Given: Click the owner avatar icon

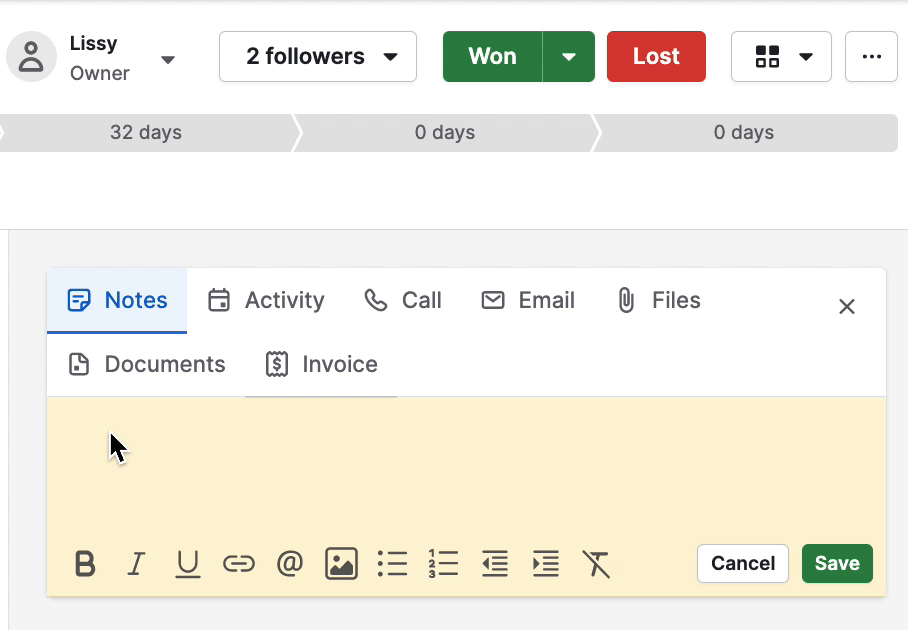Looking at the screenshot, I should [31, 57].
